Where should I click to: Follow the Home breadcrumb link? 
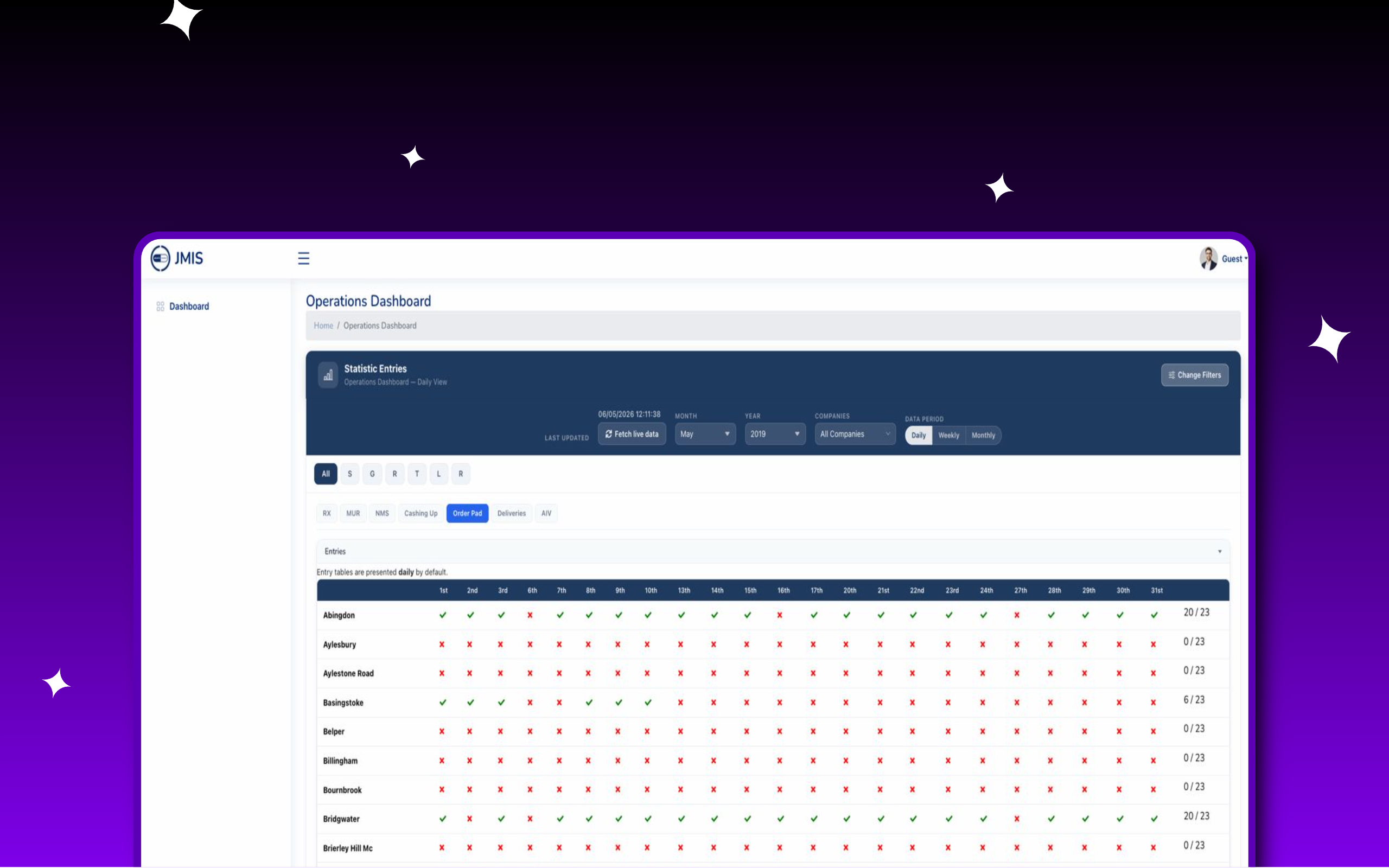[323, 325]
